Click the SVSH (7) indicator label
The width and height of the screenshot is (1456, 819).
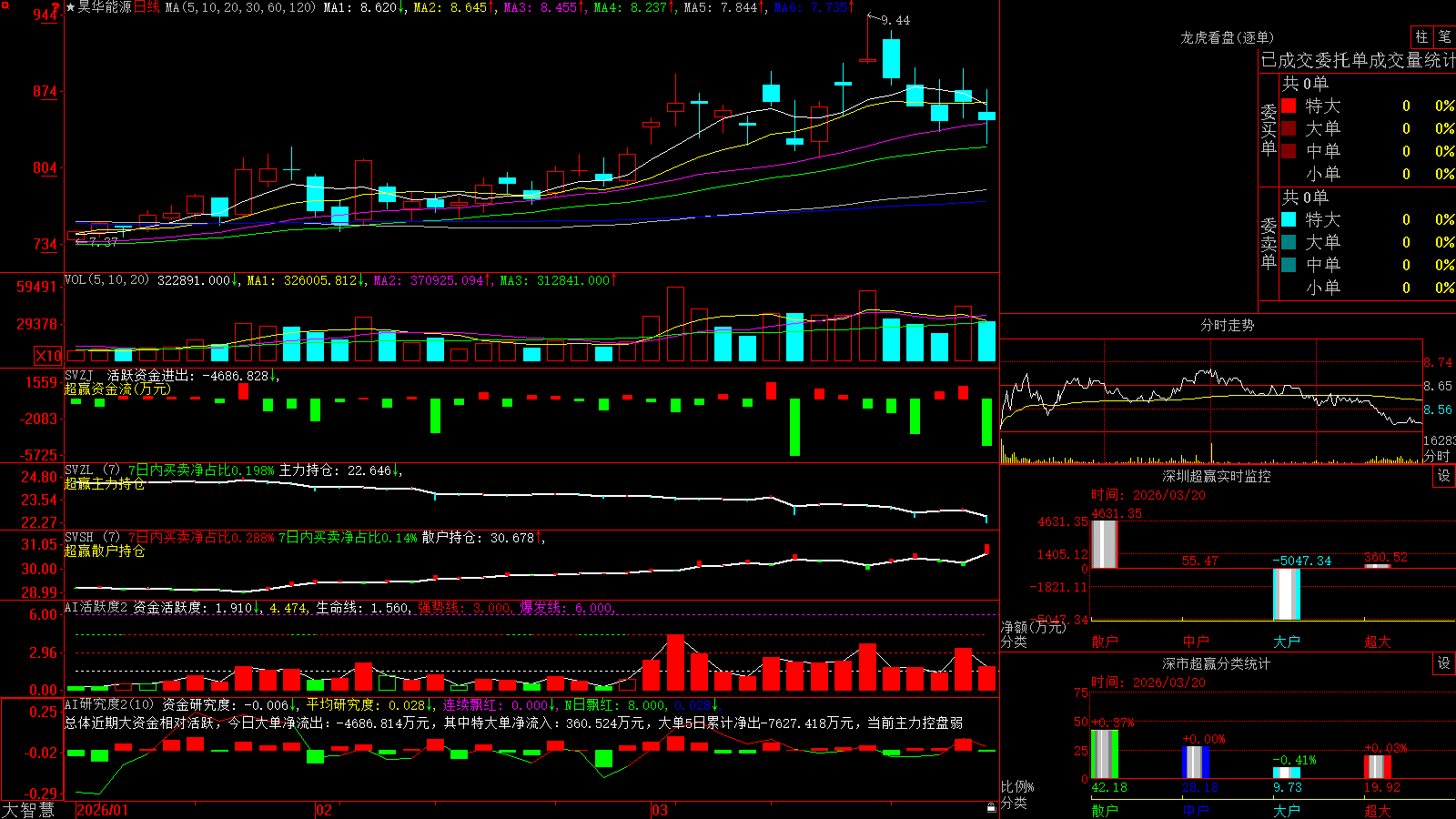click(x=92, y=538)
